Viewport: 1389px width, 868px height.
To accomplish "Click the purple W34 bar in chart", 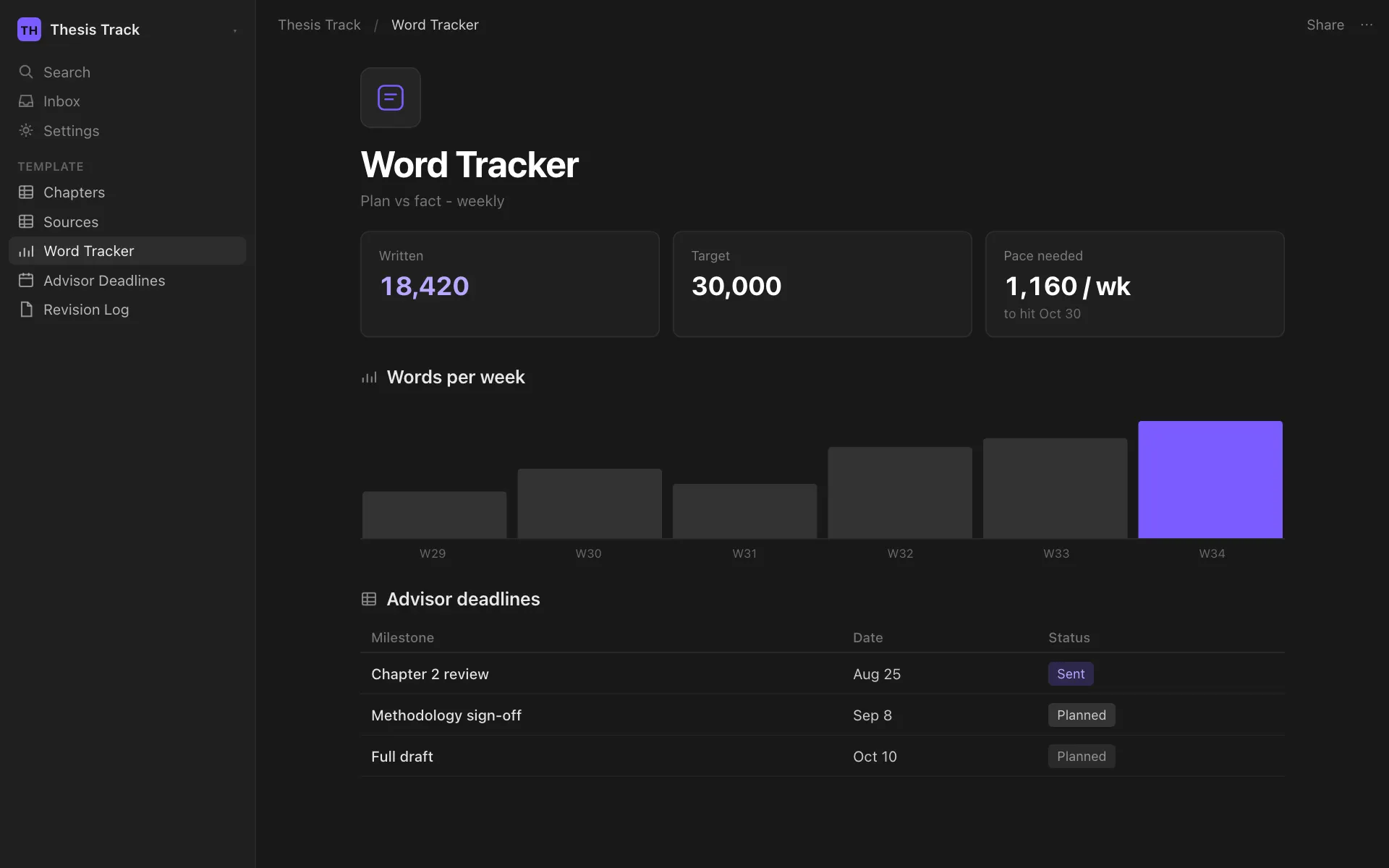I will [1210, 480].
